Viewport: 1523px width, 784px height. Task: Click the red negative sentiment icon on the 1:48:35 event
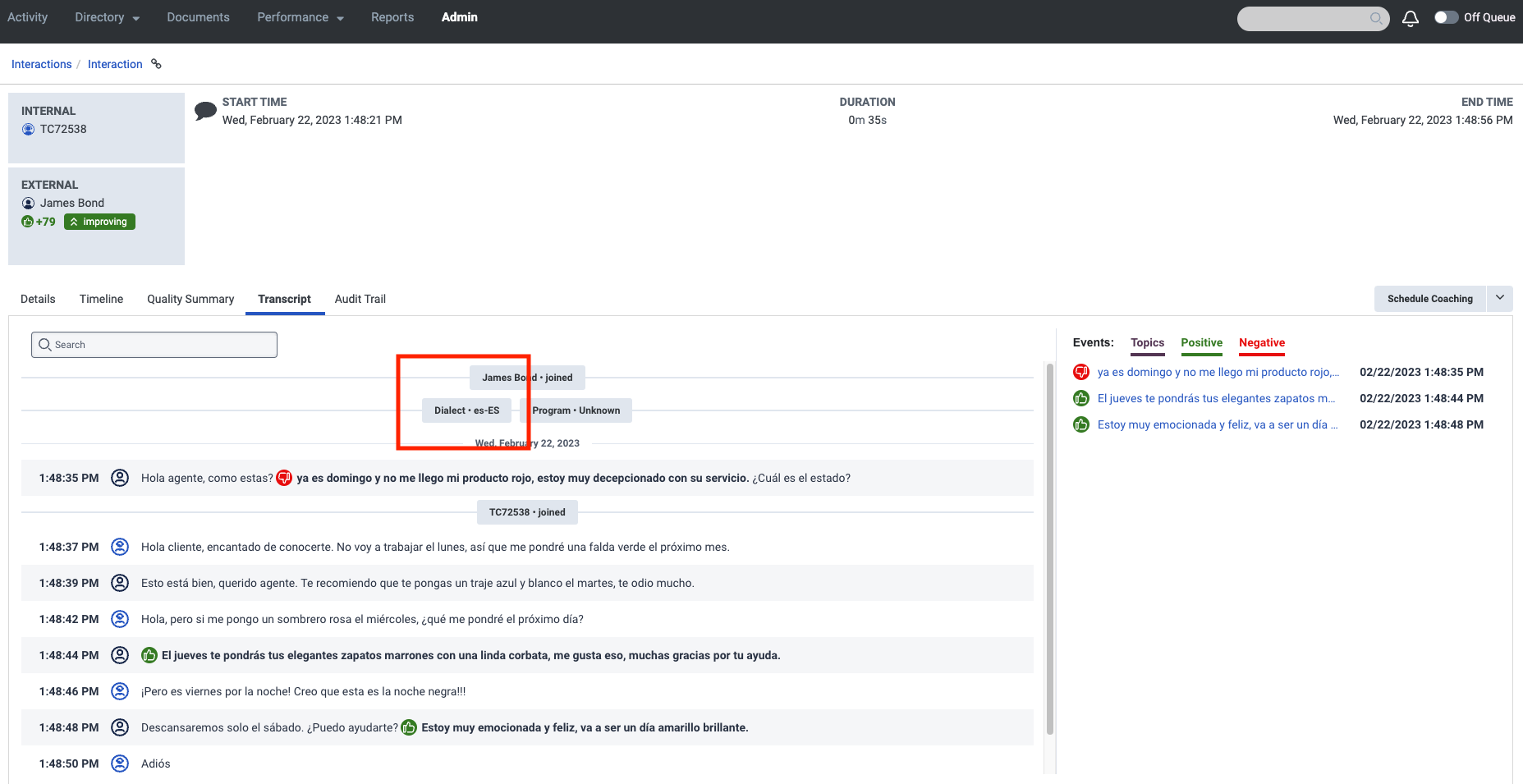click(1080, 372)
